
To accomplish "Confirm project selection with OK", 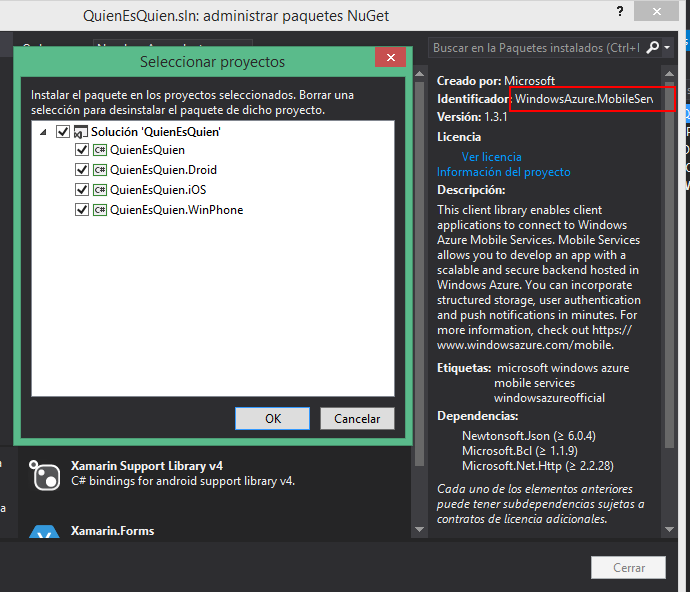I will tap(272, 418).
